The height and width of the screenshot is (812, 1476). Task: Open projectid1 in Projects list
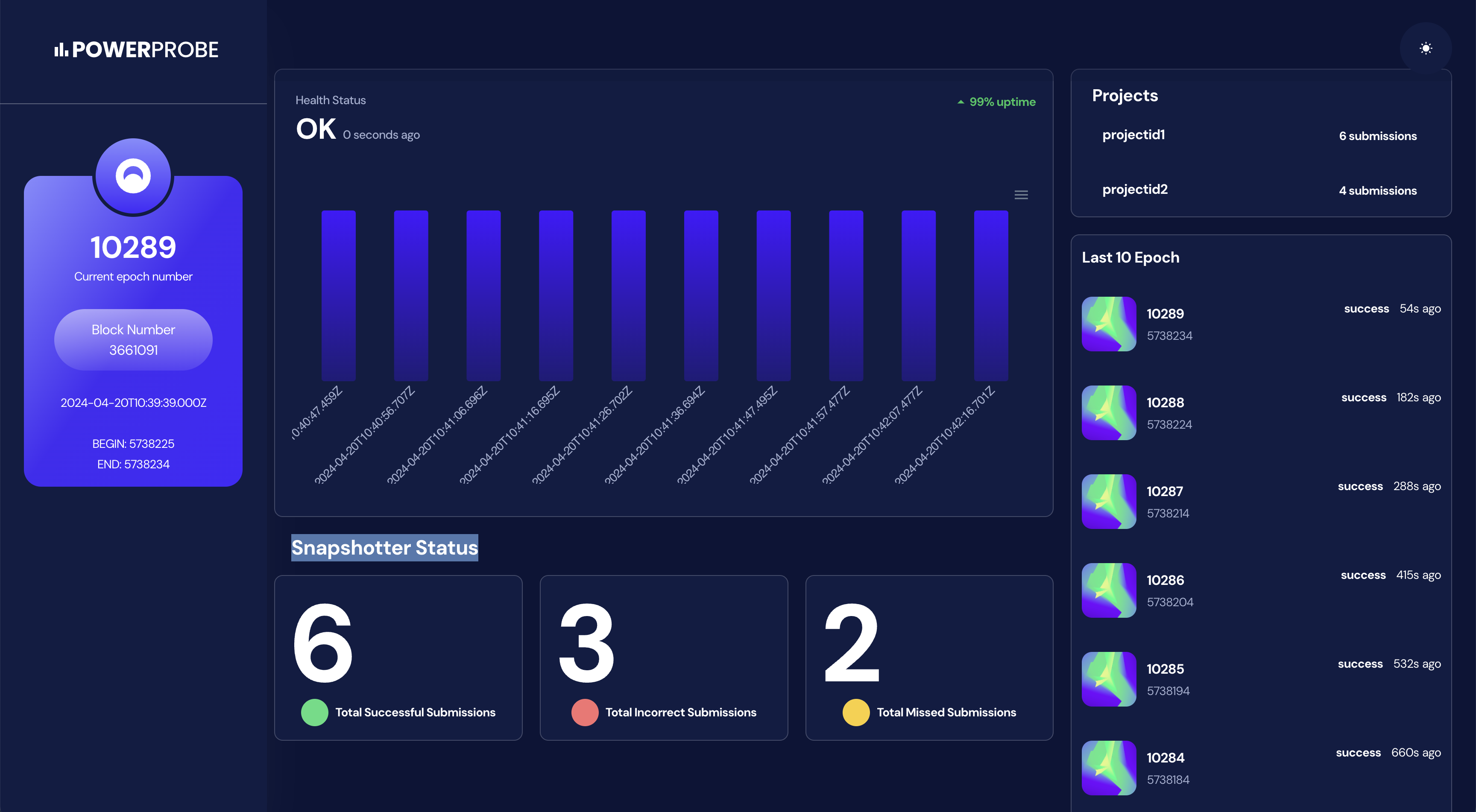coord(1133,134)
